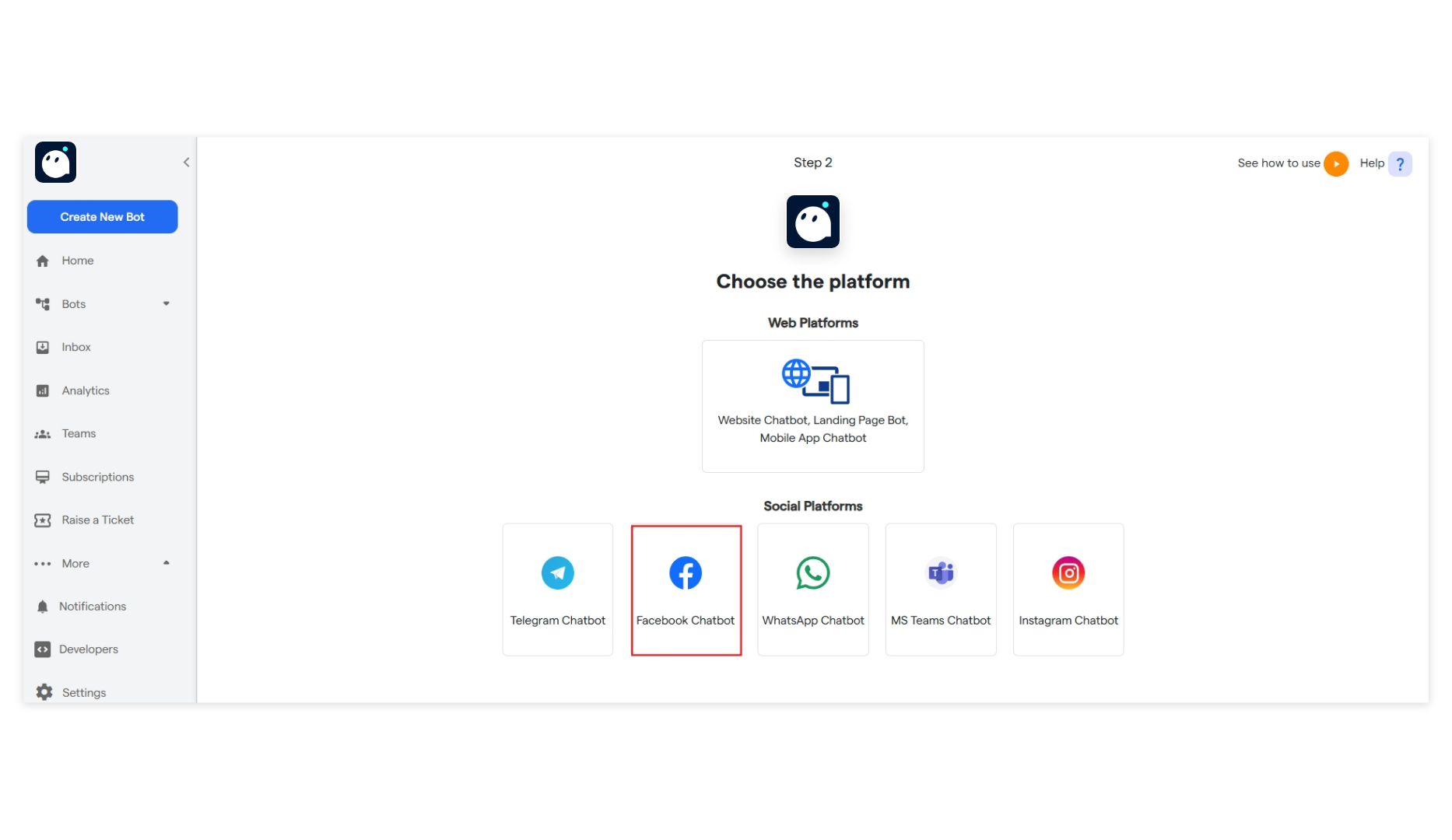Image resolution: width=1452 pixels, height=840 pixels.
Task: Choose the WhatsApp Chatbot icon
Action: (812, 573)
